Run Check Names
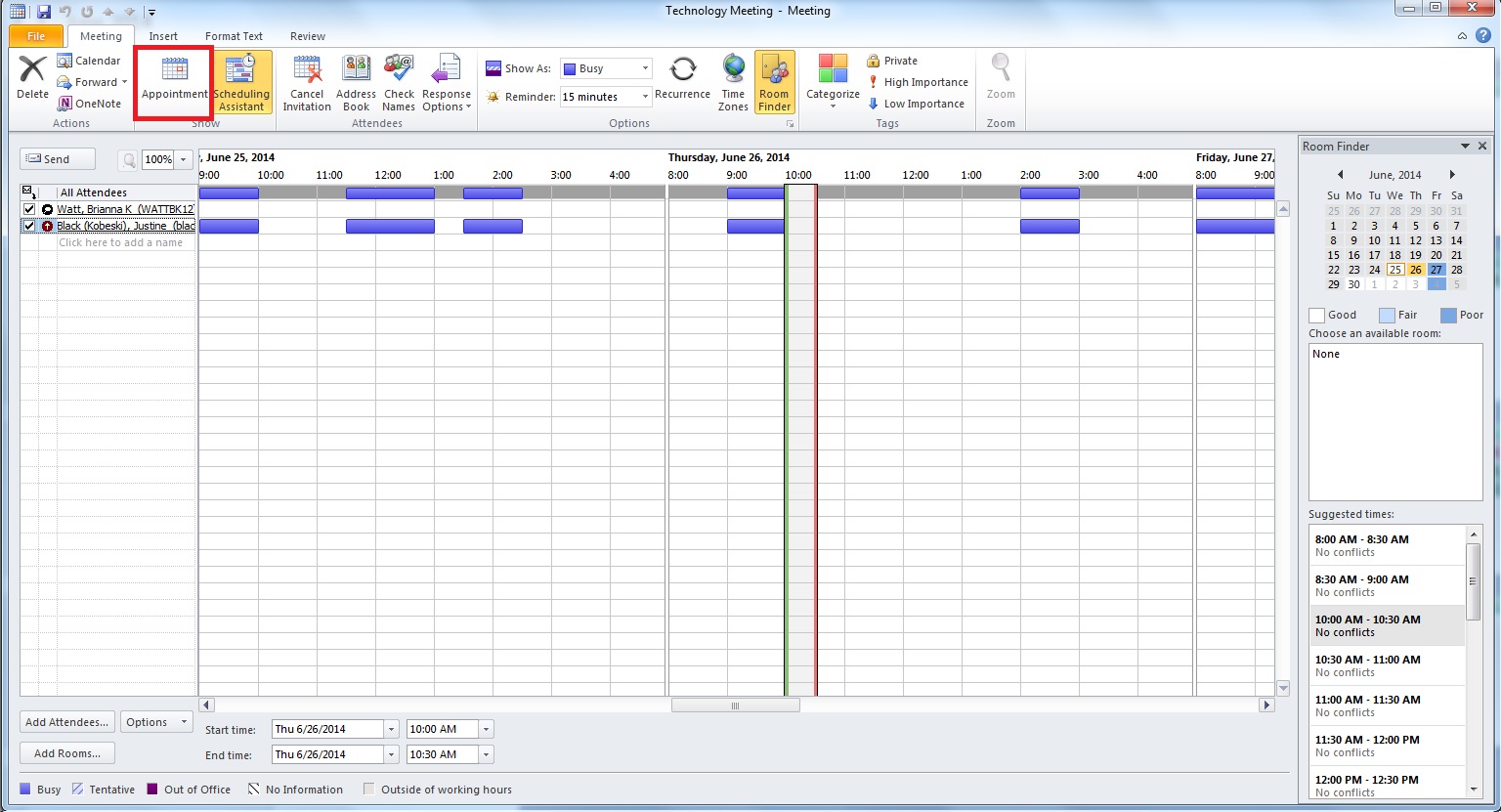This screenshot has height=812, width=1501. click(x=399, y=83)
